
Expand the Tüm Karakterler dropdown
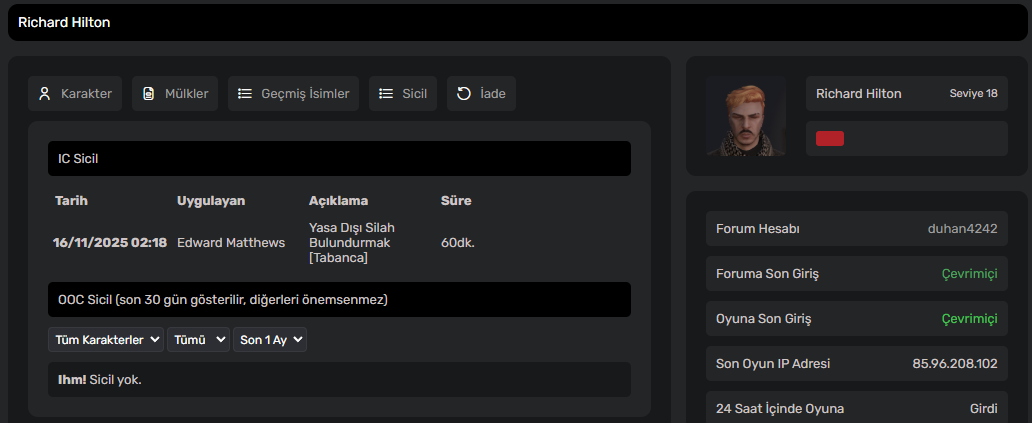(106, 339)
